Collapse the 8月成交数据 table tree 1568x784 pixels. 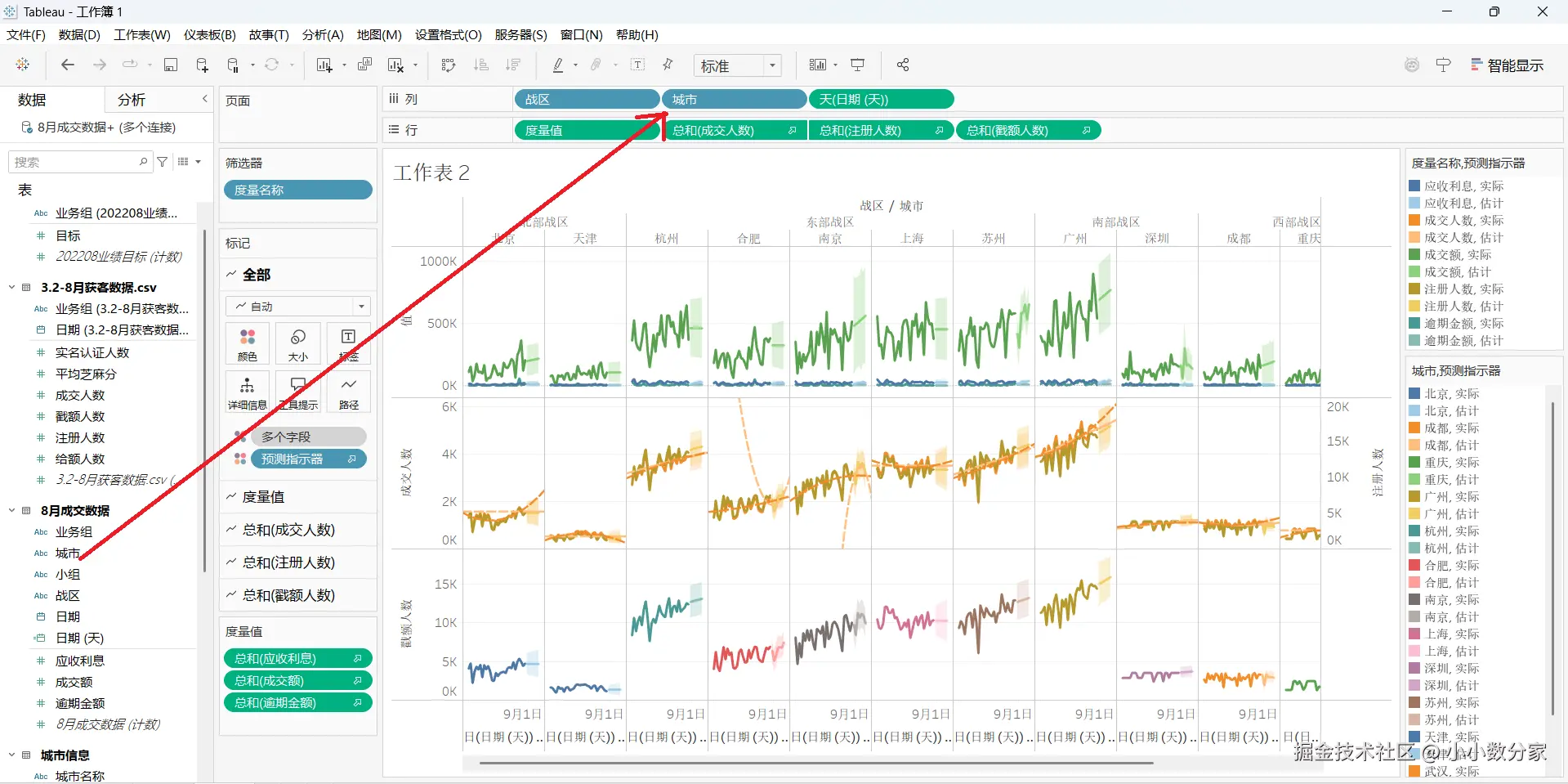coord(11,510)
